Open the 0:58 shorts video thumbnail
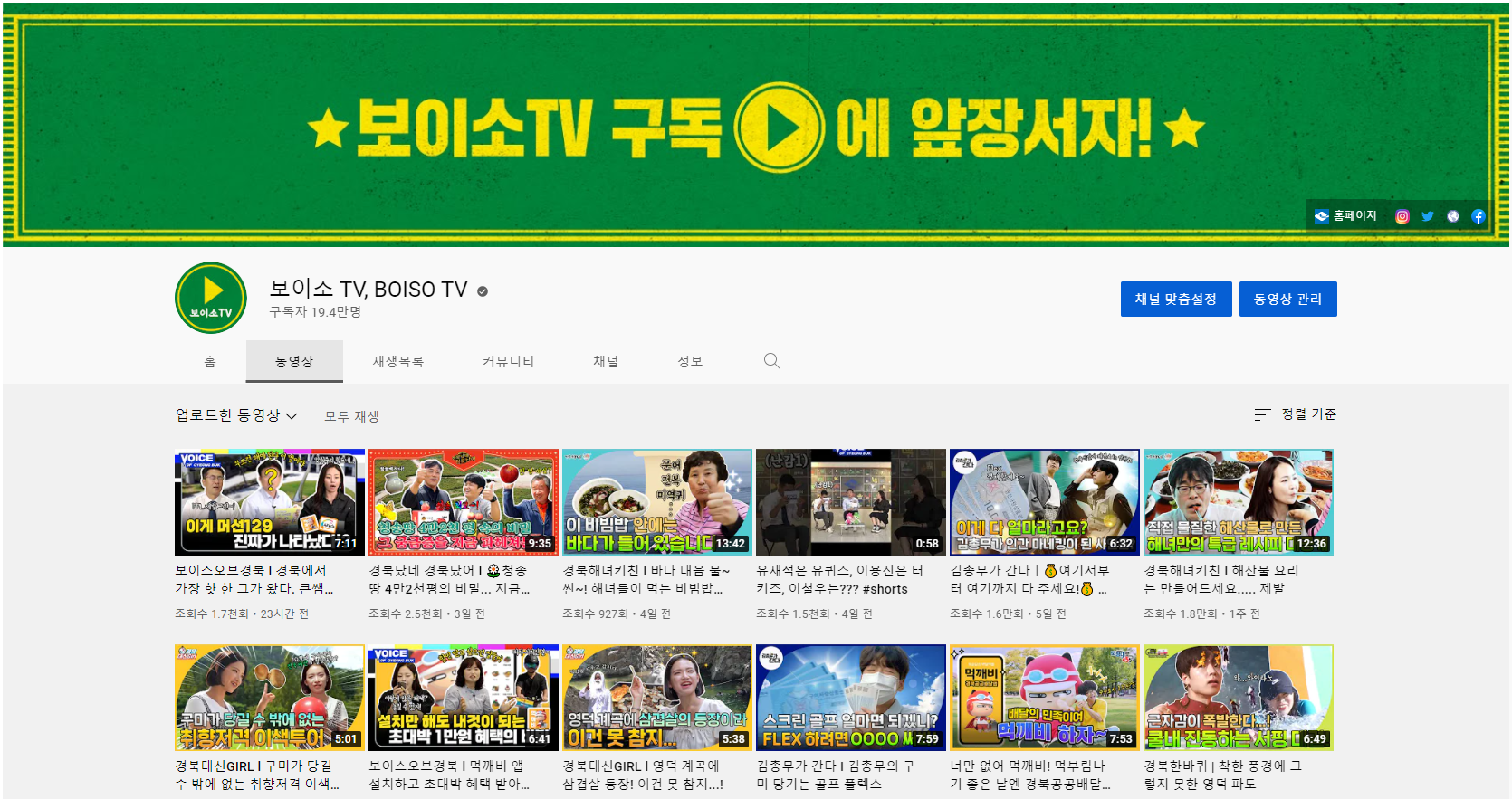Viewport: 1512px width, 799px height. [851, 502]
